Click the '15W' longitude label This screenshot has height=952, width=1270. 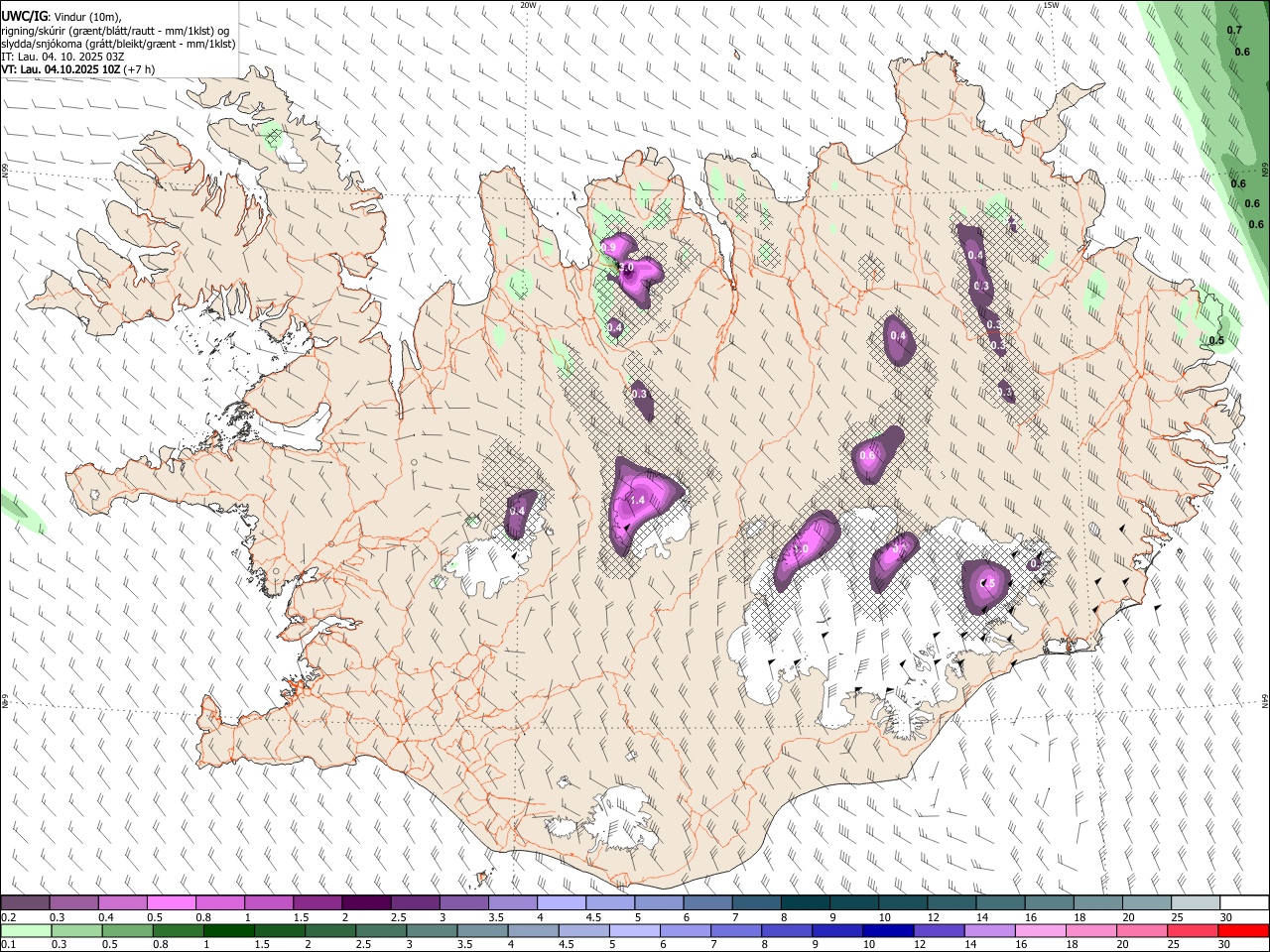pos(1052,5)
